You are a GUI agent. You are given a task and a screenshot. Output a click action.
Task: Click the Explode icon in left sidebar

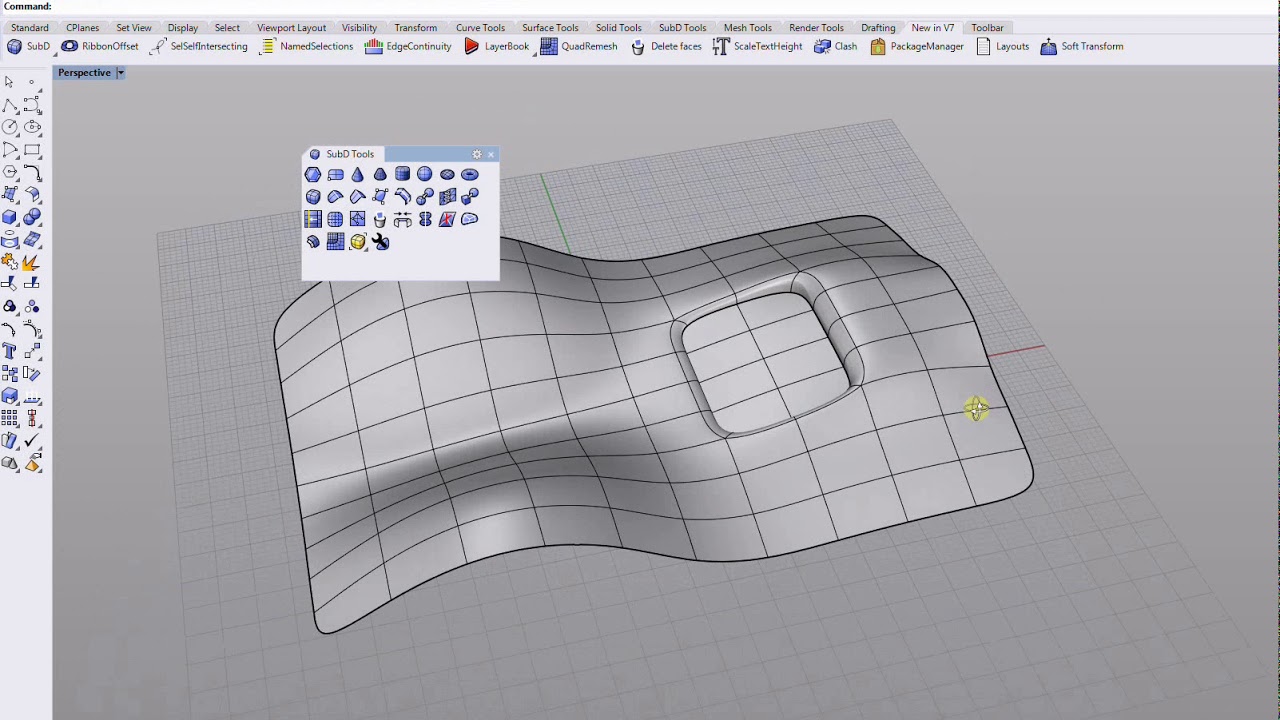[32, 263]
